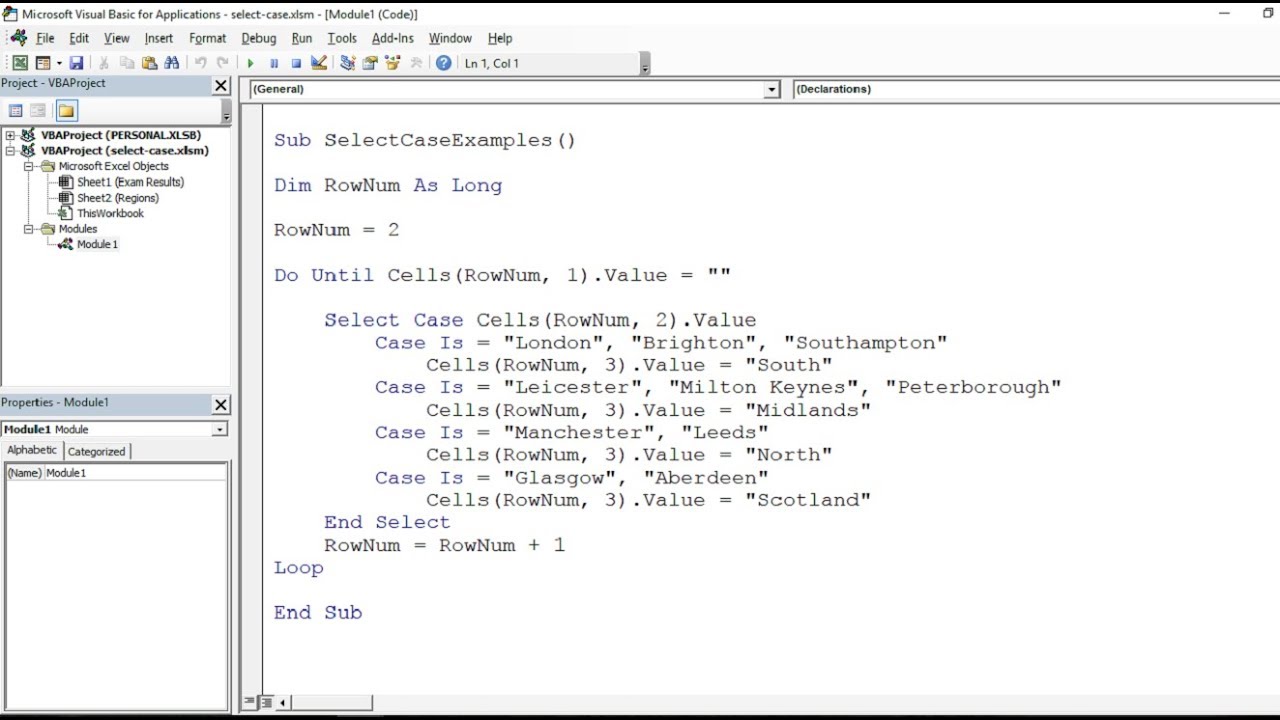Open the Format menu
Viewport: 1280px width, 720px height.
208,38
